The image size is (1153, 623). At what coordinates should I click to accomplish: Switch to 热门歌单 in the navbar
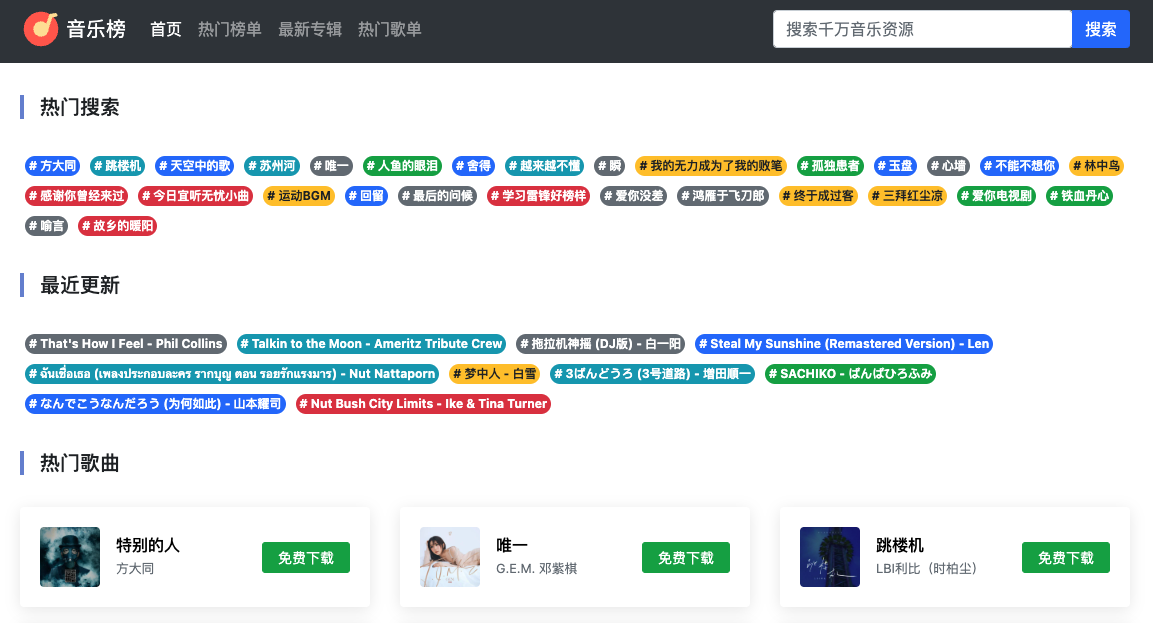point(390,30)
